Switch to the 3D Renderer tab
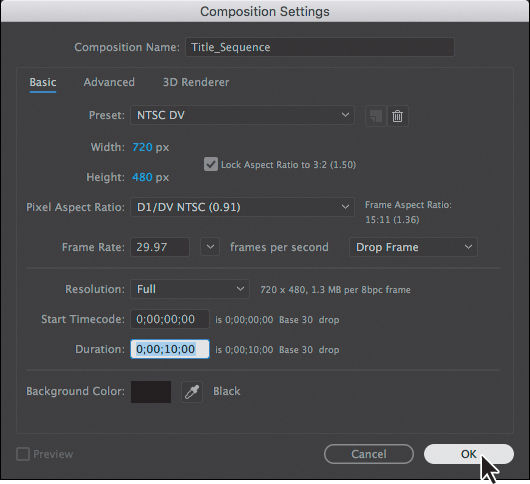 [196, 82]
